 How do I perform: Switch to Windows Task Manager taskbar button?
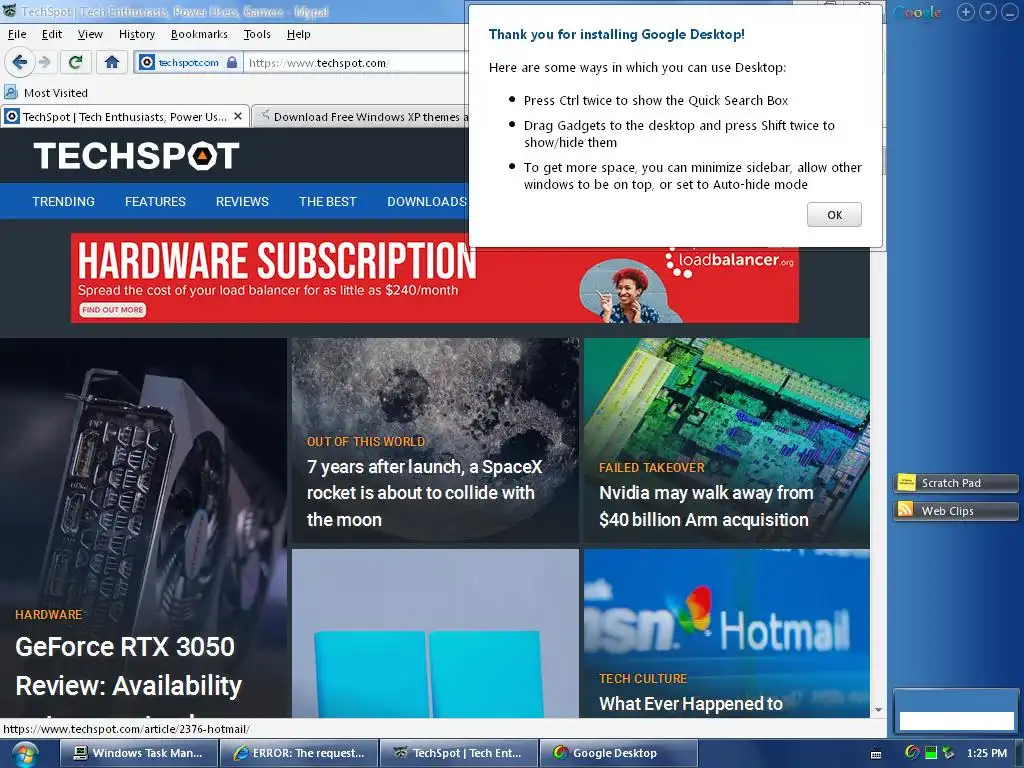[138, 753]
